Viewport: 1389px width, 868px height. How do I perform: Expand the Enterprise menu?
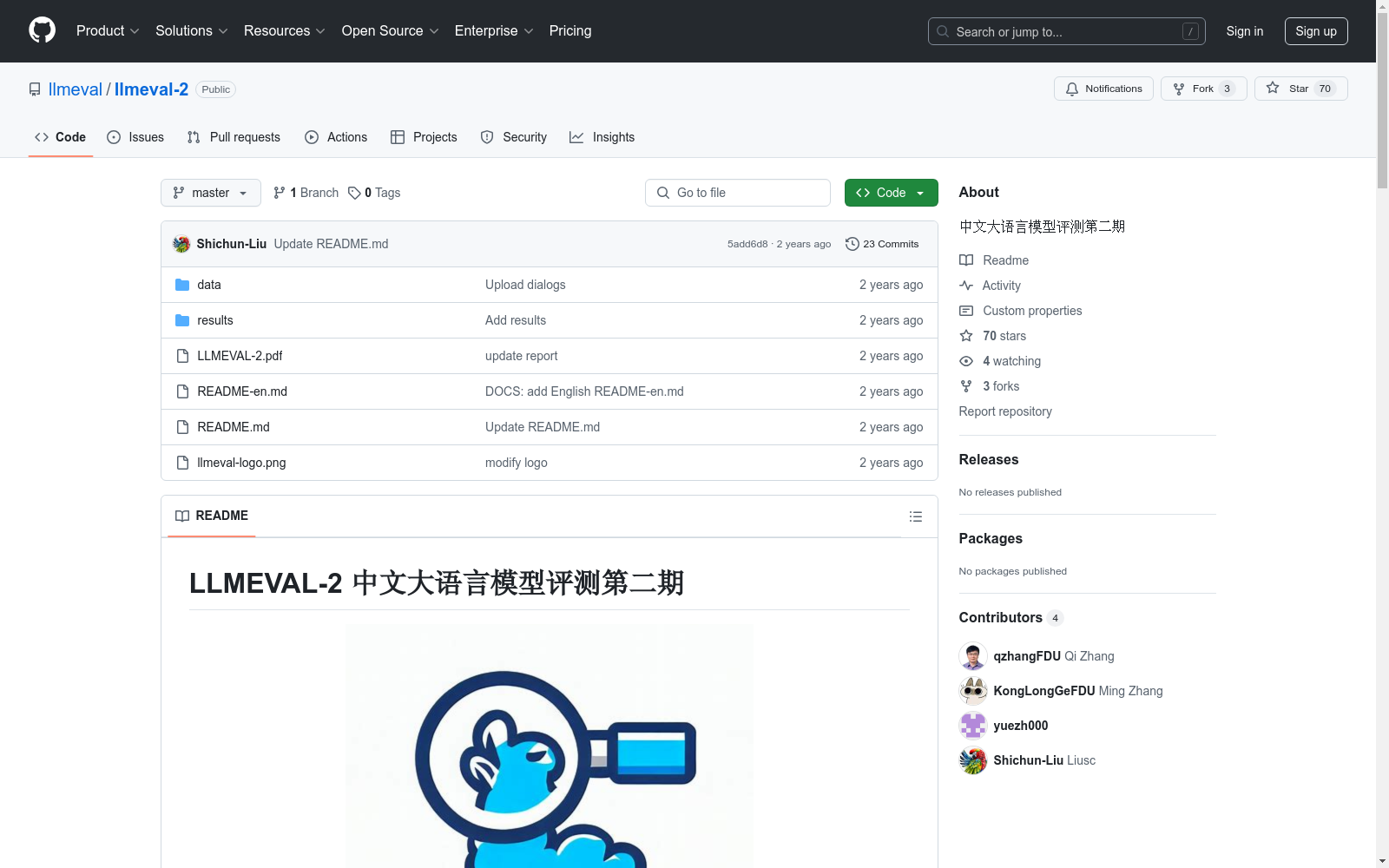(494, 30)
